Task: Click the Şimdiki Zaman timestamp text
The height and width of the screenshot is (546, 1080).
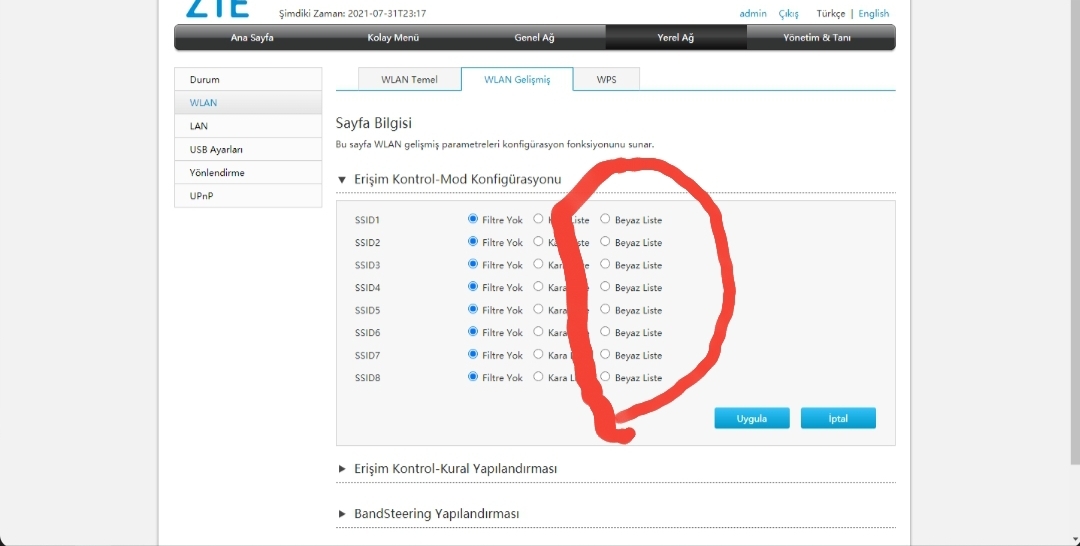Action: coord(353,14)
